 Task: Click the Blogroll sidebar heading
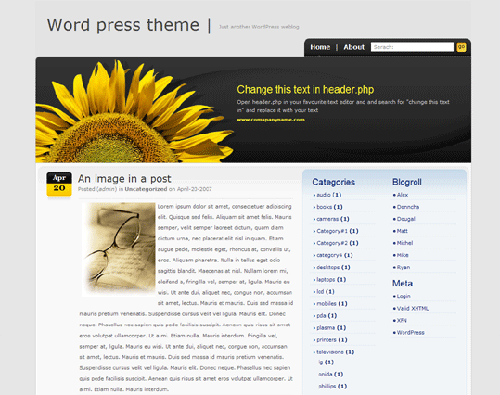pyautogui.click(x=407, y=182)
